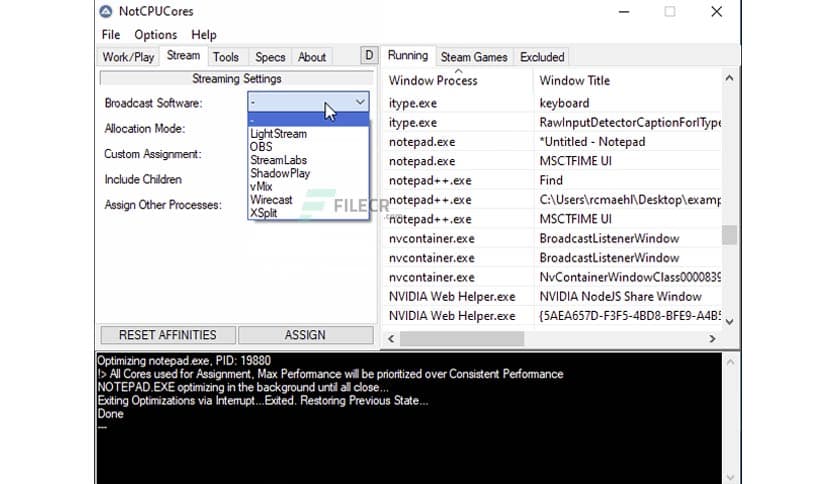Open the Running processes tab

coord(408,55)
